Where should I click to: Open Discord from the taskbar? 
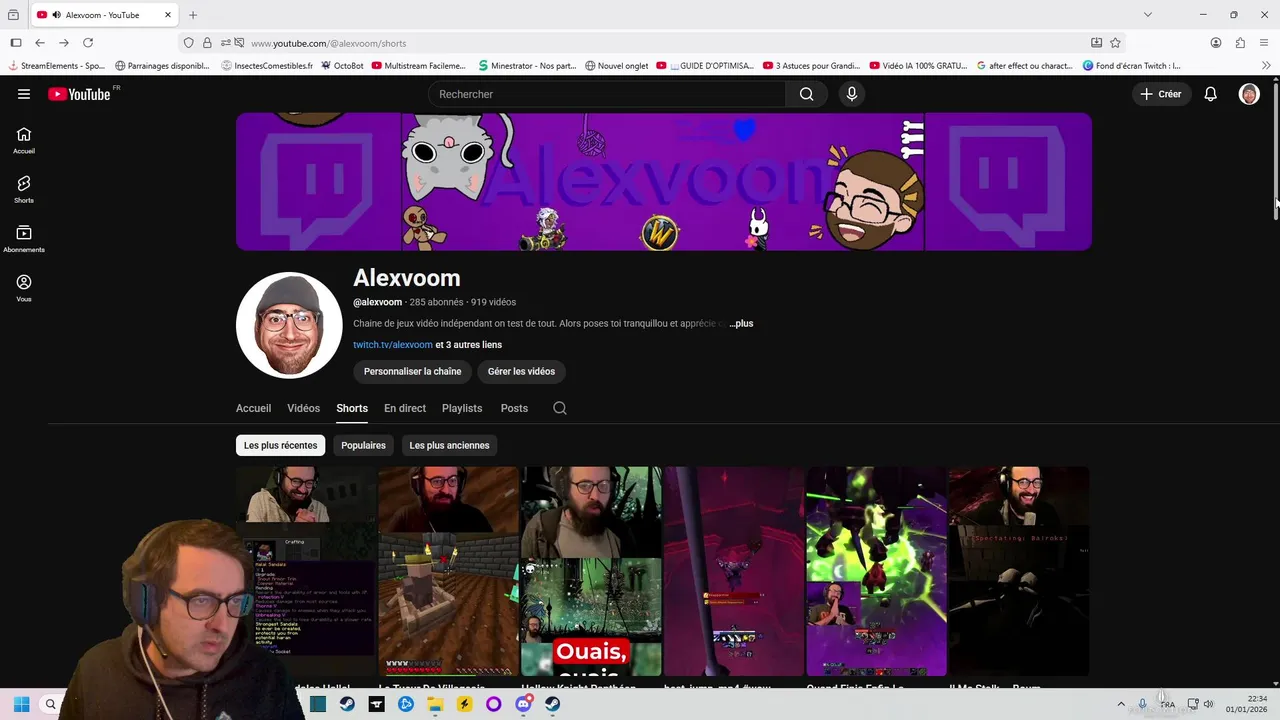point(523,704)
